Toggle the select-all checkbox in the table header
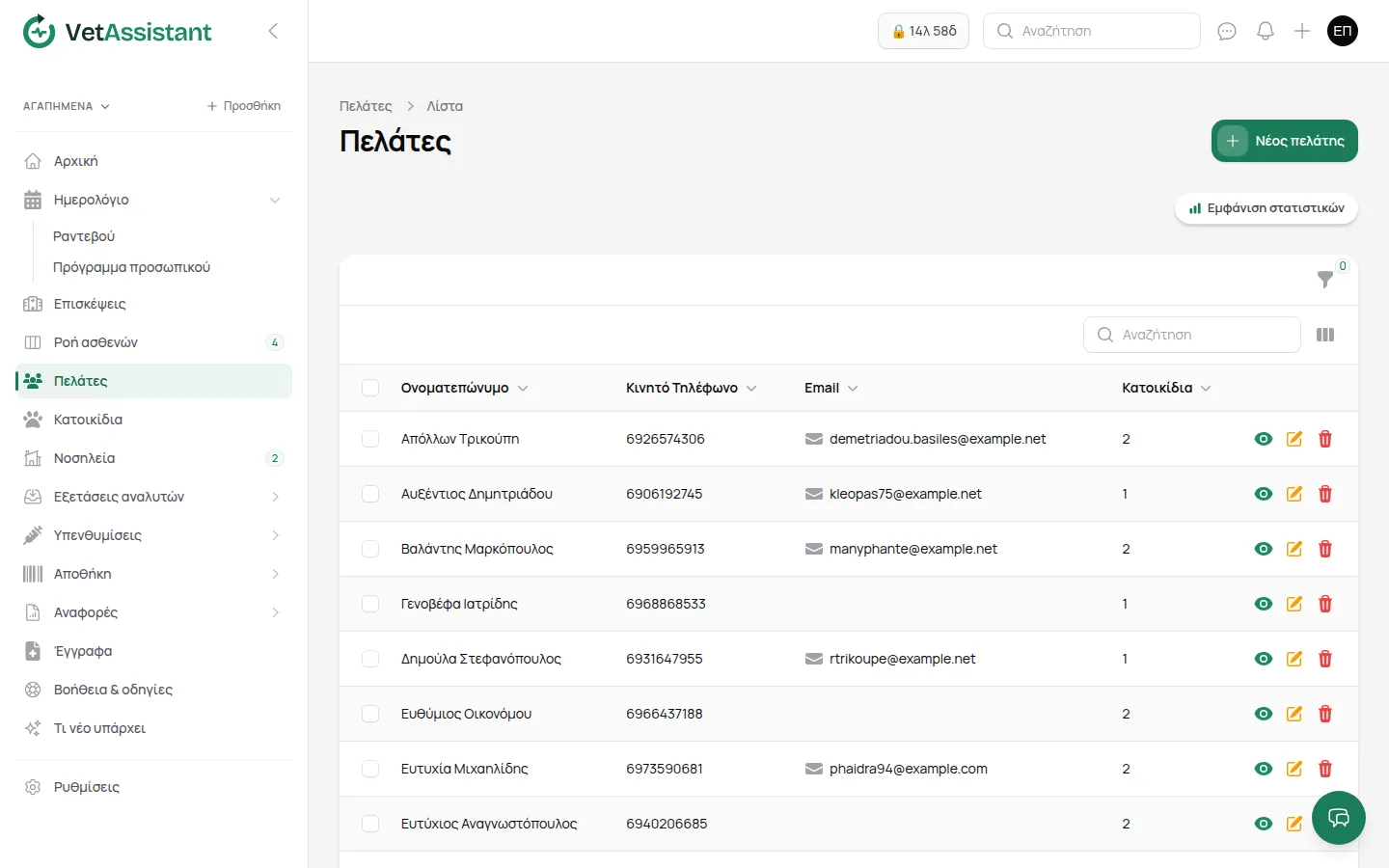The height and width of the screenshot is (868, 1389). pyautogui.click(x=370, y=388)
